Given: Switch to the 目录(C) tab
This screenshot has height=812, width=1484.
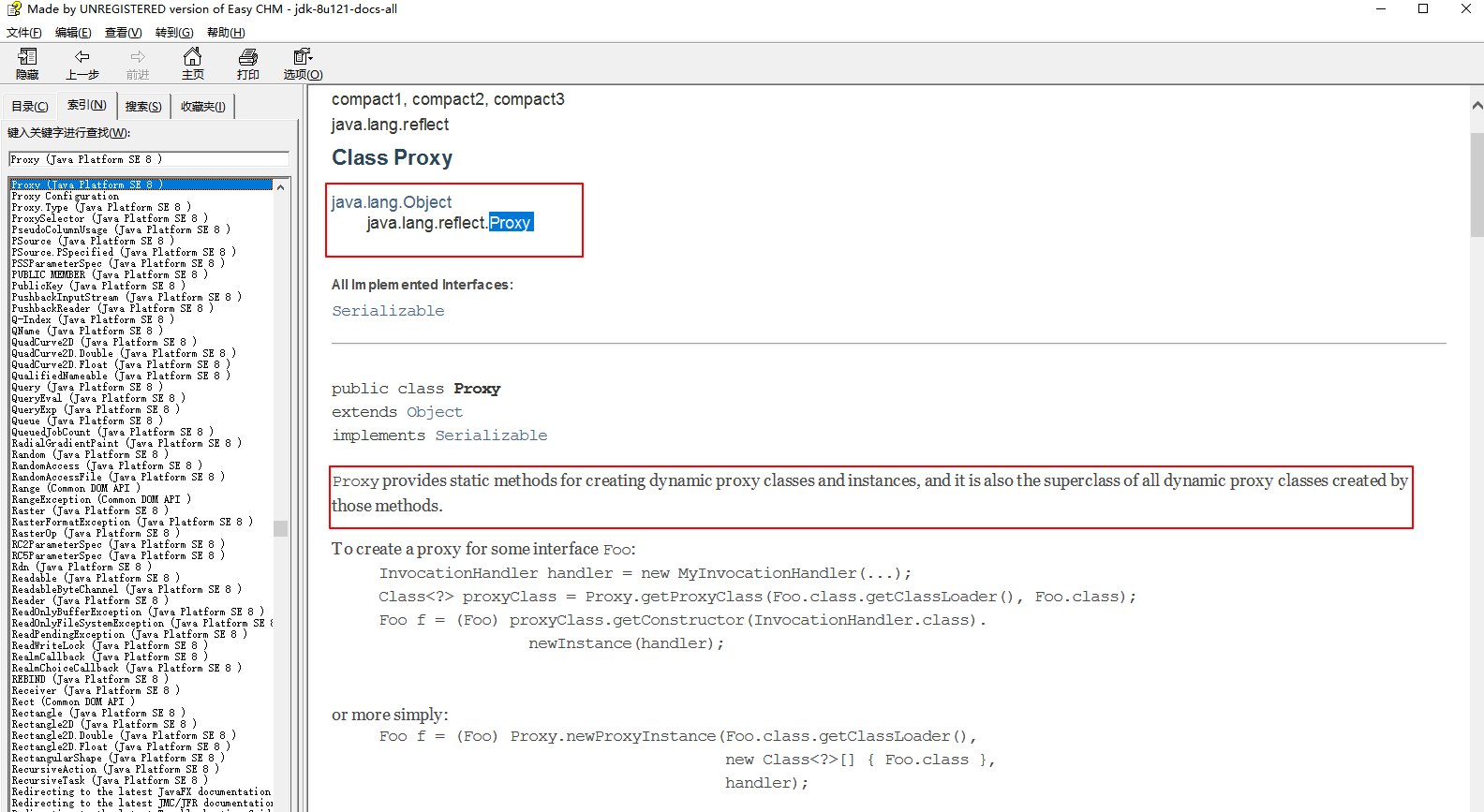Looking at the screenshot, I should pyautogui.click(x=30, y=107).
